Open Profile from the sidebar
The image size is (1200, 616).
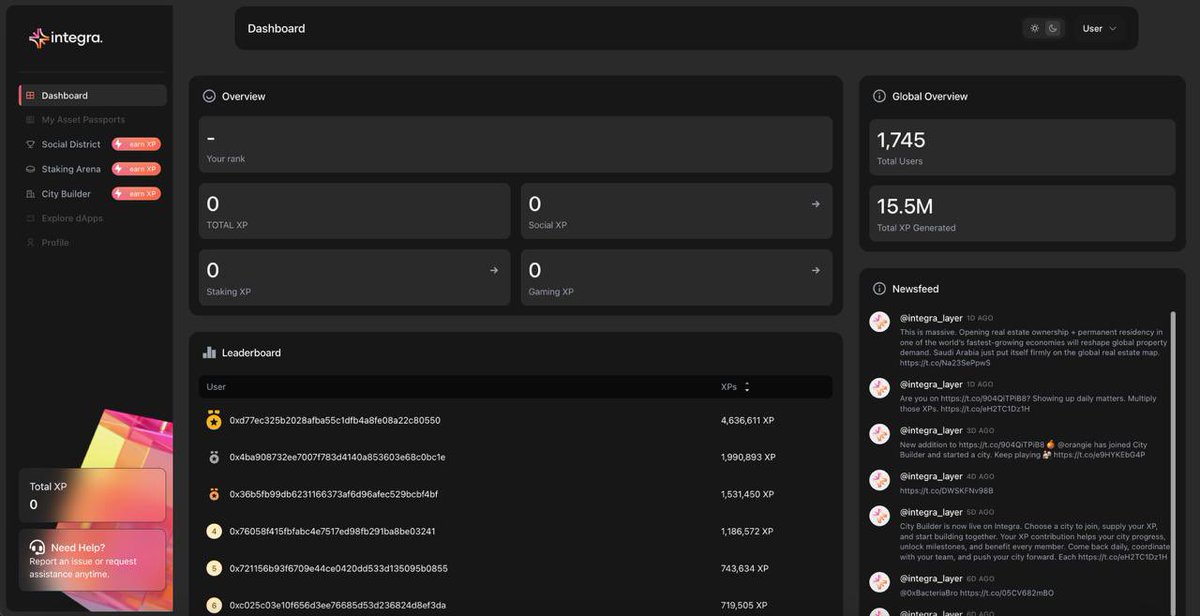[x=55, y=242]
